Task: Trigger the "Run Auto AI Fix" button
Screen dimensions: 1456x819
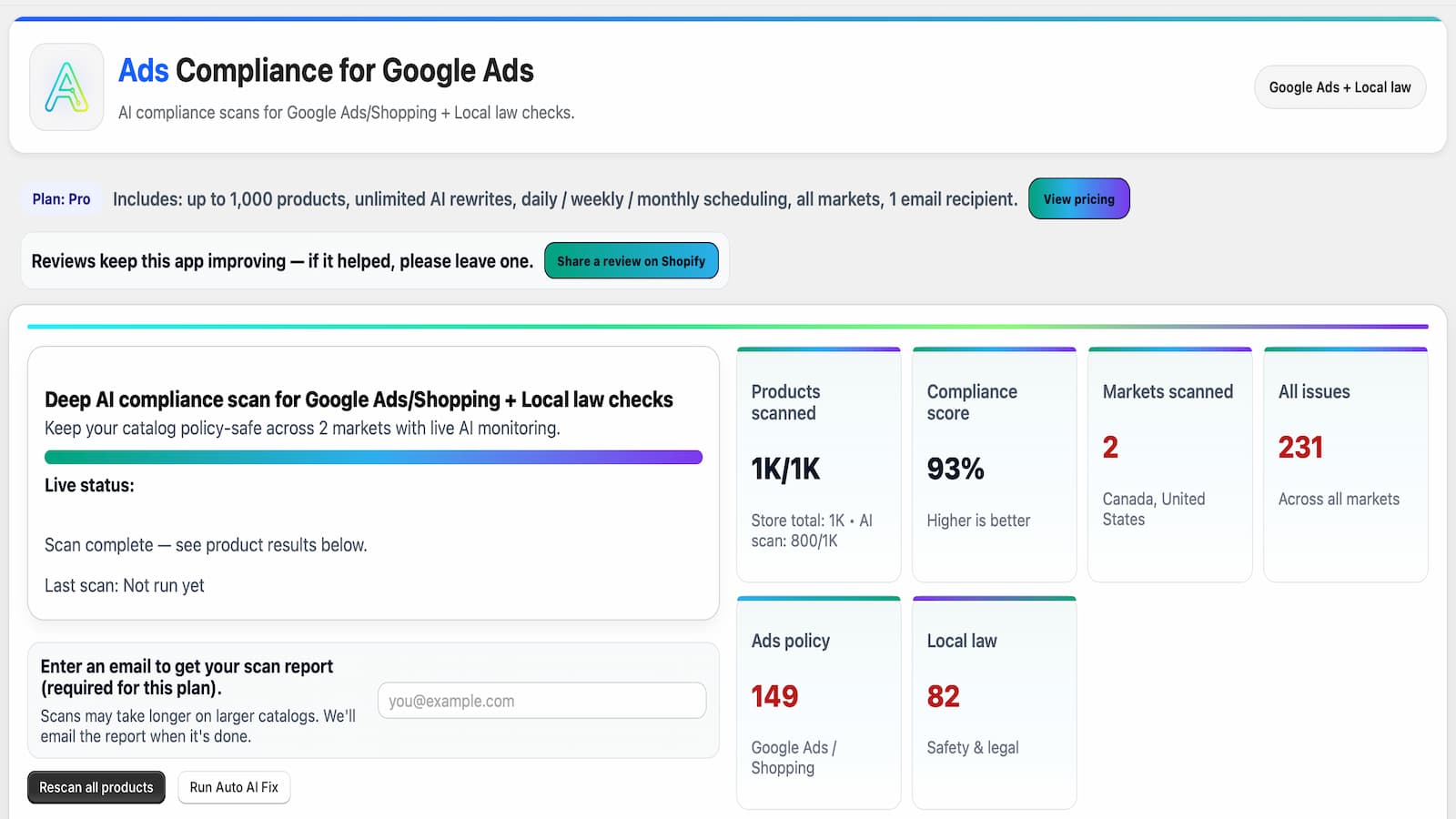Action: point(234,787)
